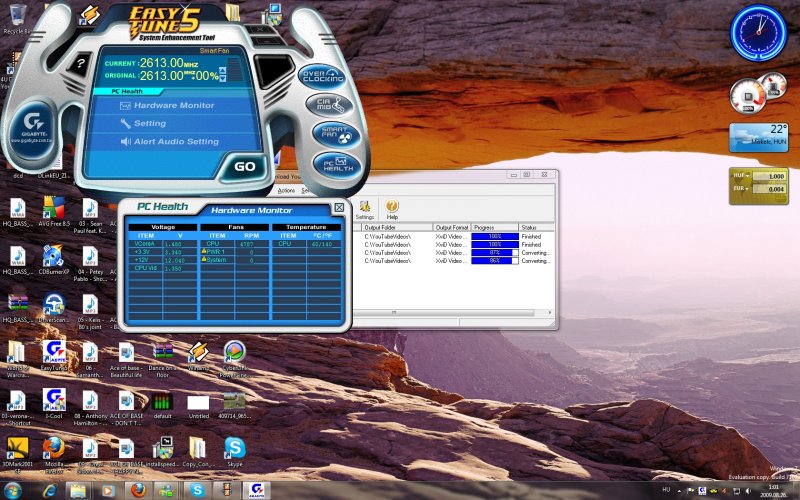Open the 3DMark2001 SE desktop shortcut

coord(17,455)
